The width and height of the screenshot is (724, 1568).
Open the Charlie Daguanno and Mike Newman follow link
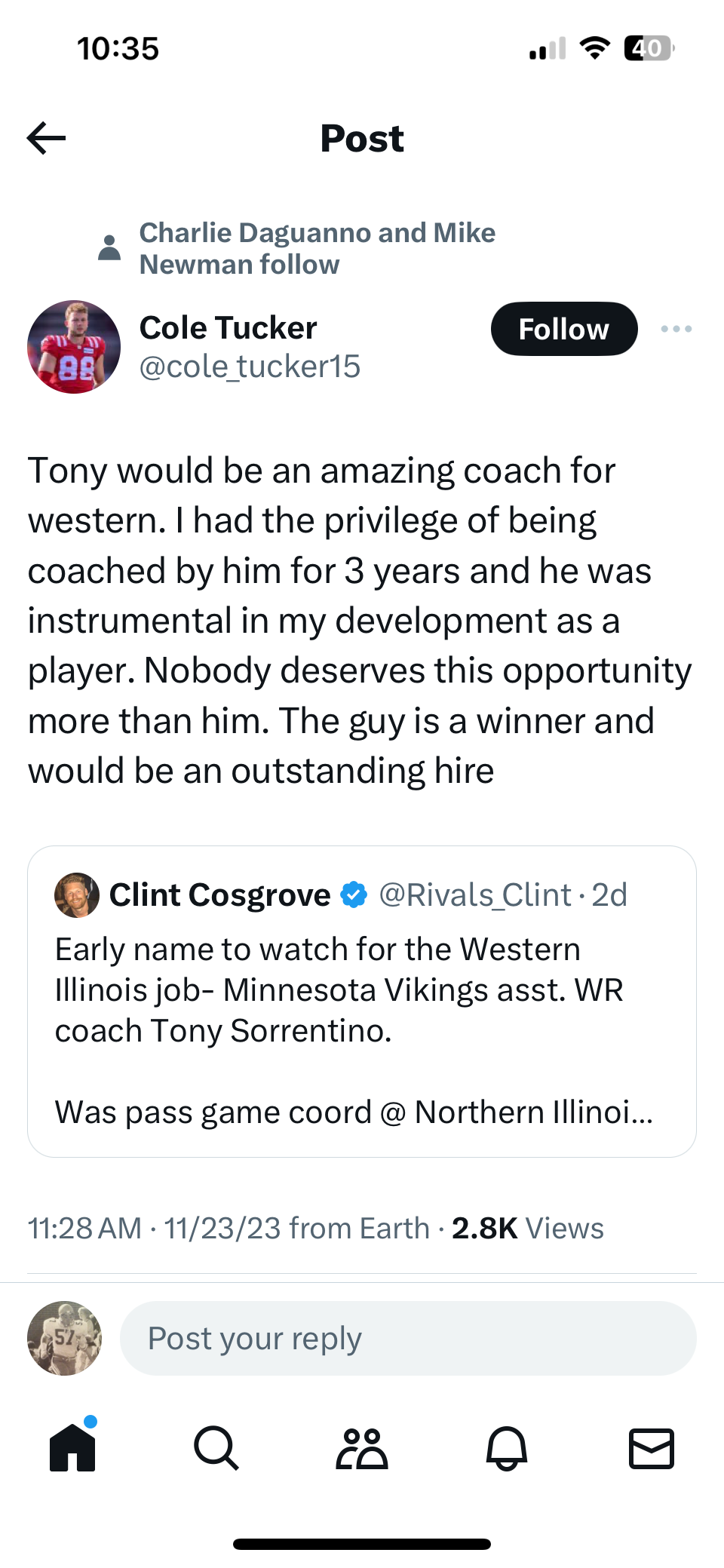point(317,248)
